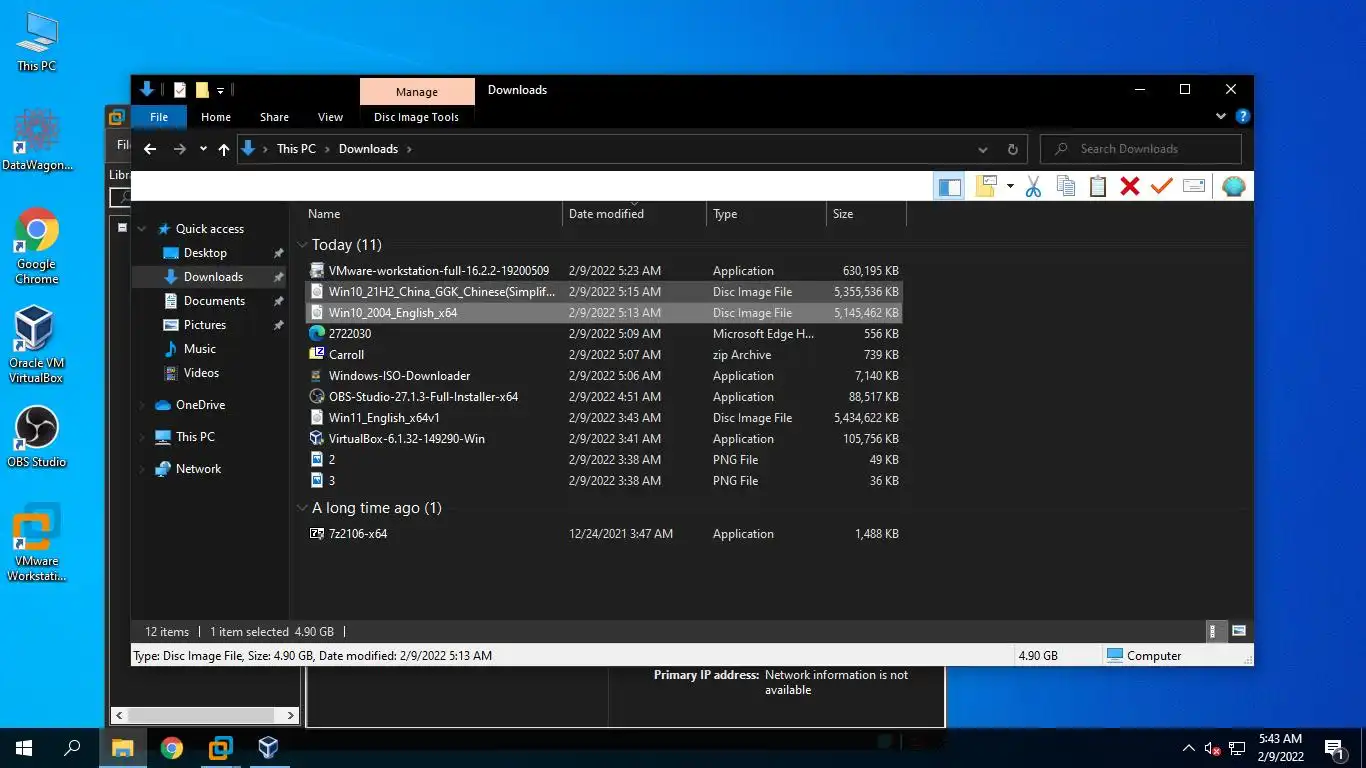Switch to Details view icon in the status bar

[1213, 631]
